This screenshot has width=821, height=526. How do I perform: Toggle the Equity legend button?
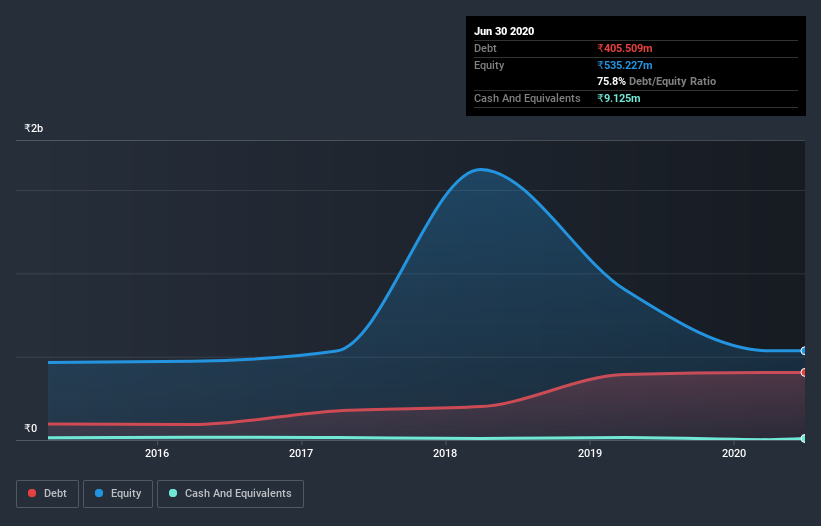pos(118,494)
